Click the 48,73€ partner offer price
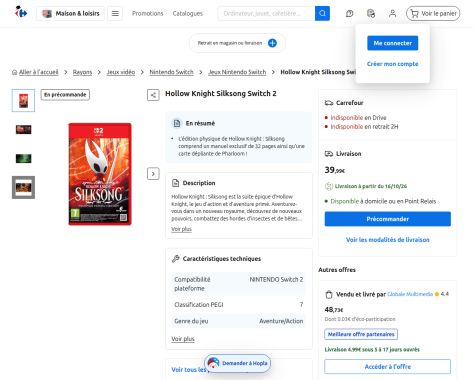This screenshot has width=475, height=380. [x=334, y=310]
